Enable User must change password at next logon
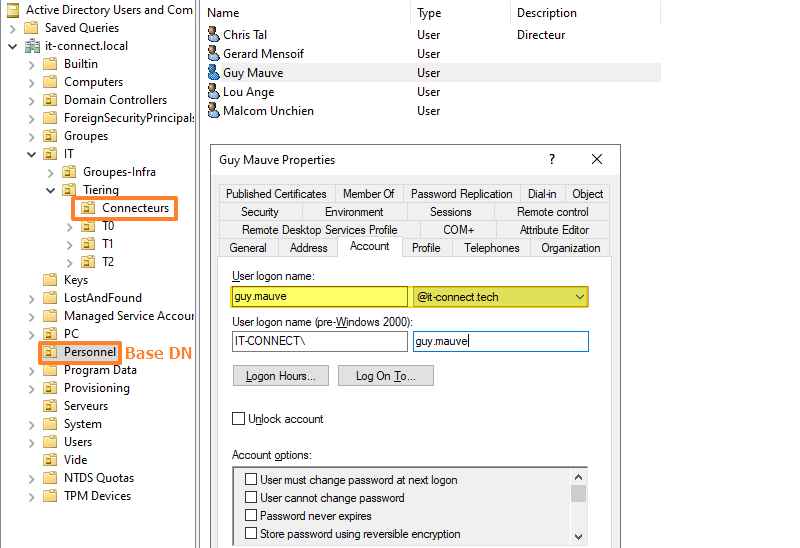The image size is (800, 548). [x=251, y=479]
